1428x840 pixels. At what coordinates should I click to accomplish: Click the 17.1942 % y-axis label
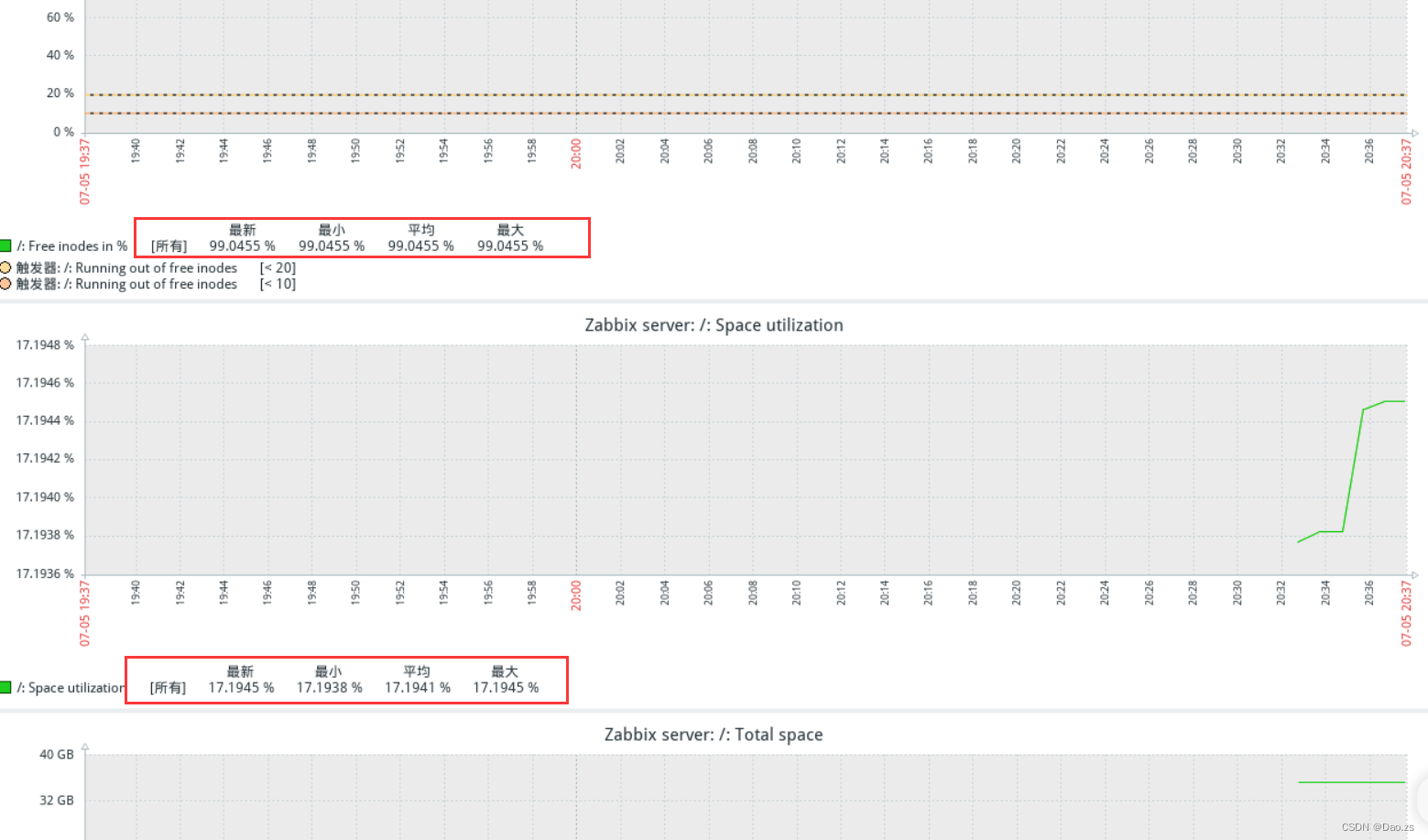pyautogui.click(x=45, y=458)
